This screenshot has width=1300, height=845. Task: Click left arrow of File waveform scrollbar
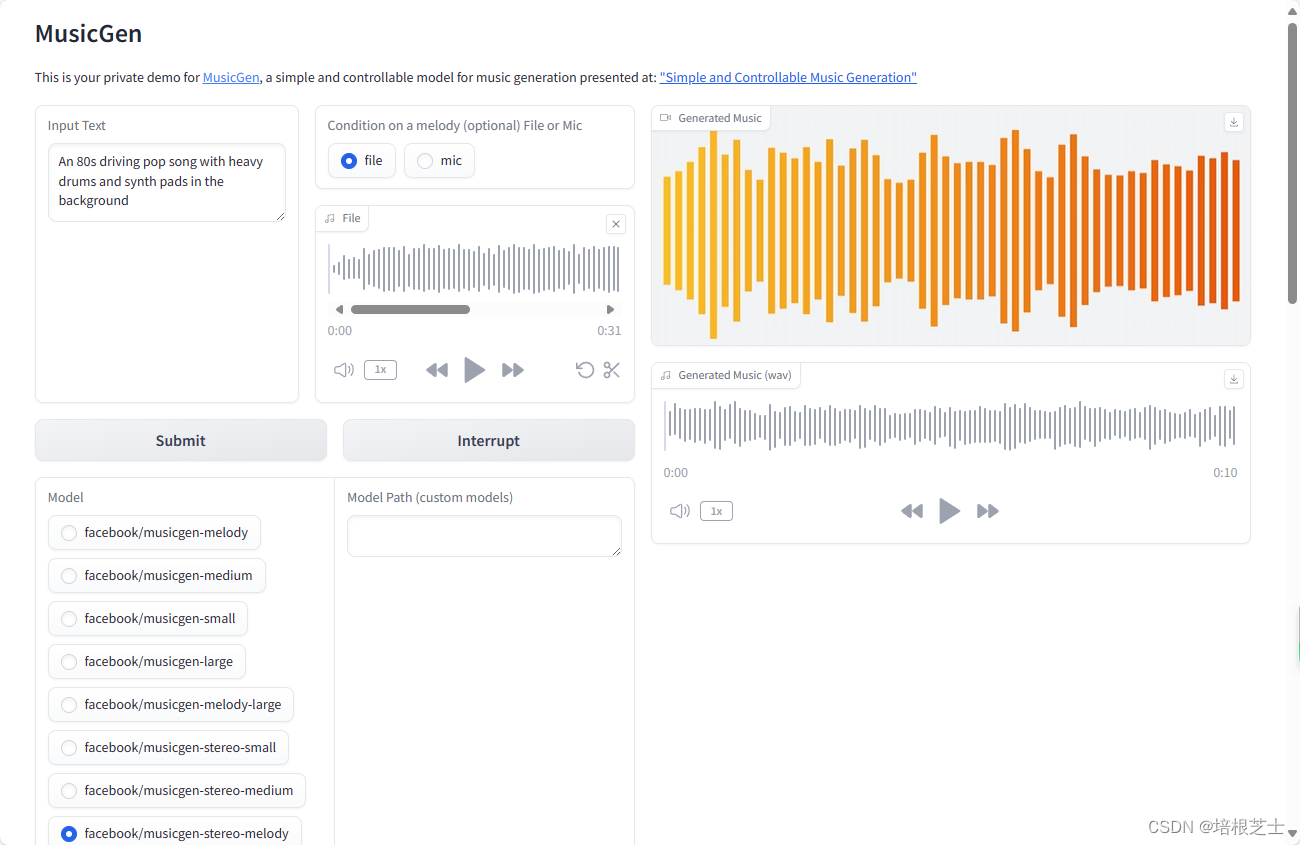[339, 309]
